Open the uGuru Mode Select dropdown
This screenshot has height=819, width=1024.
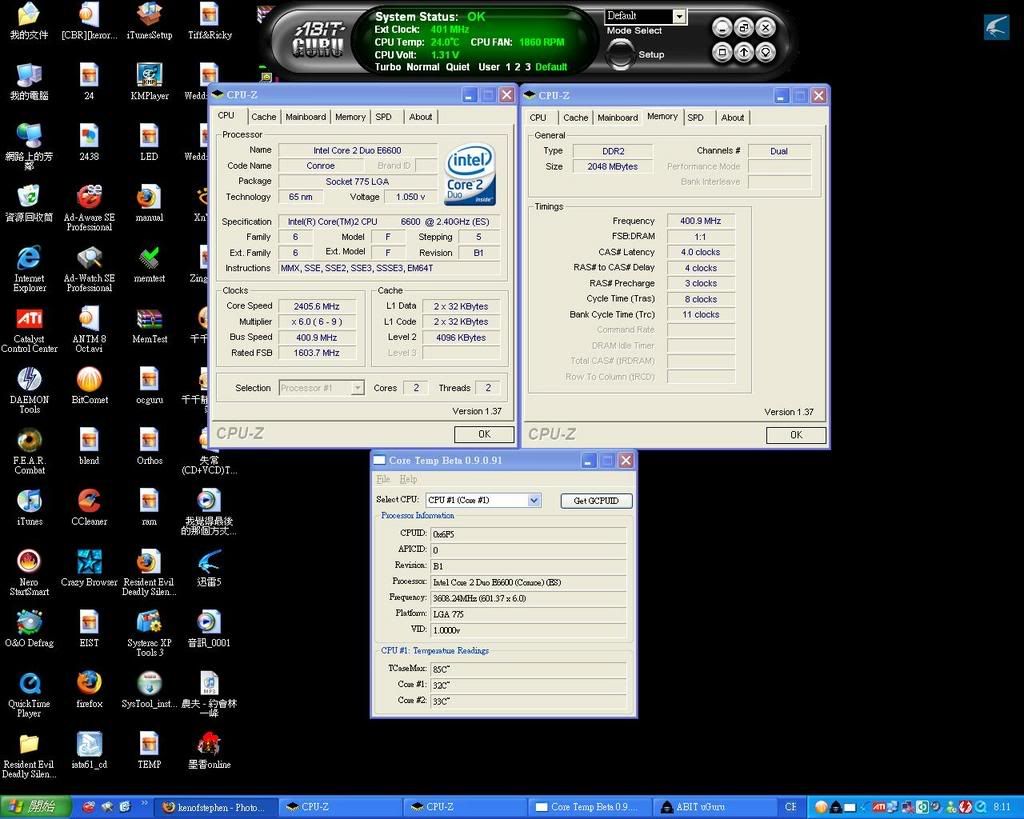(x=680, y=16)
